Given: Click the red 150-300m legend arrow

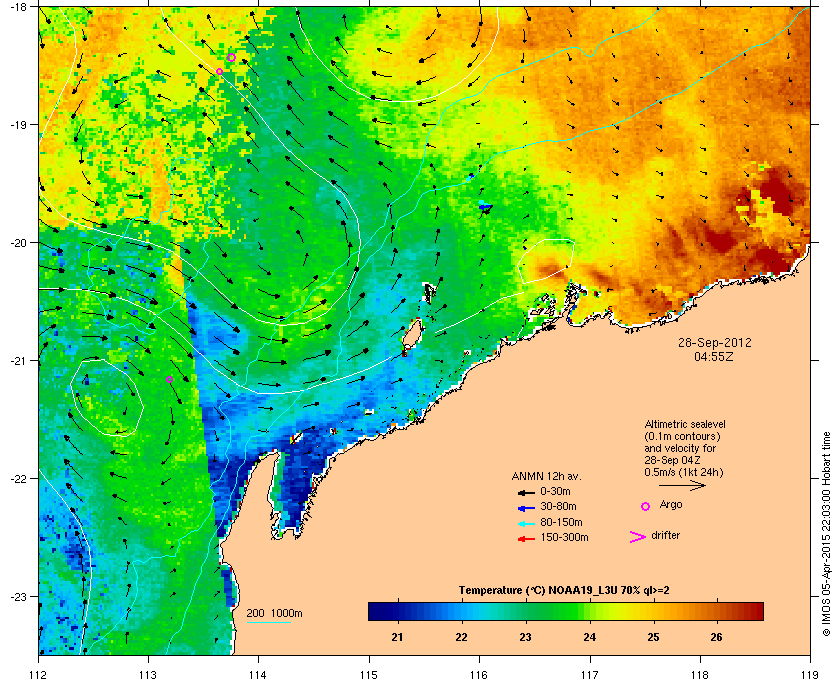Looking at the screenshot, I should (526, 539).
